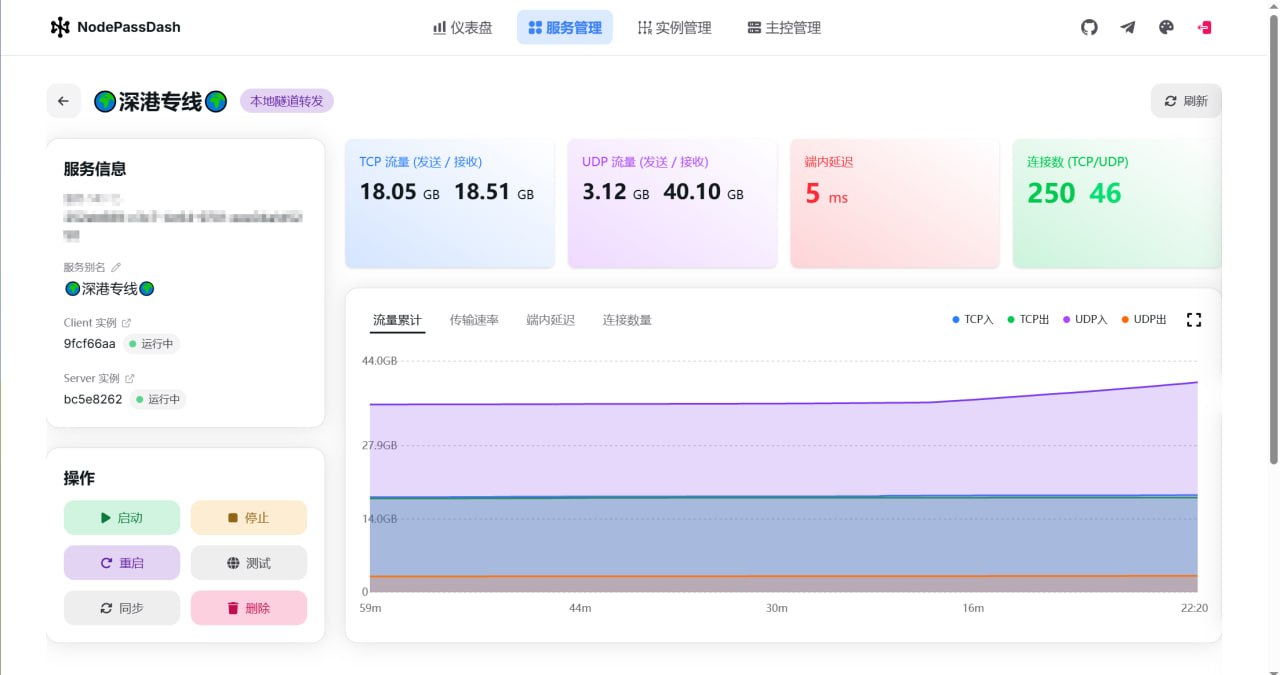Screen dimensions: 1280x675
Task: Click 运行中 status beside 9fcf66aa
Action: [x=152, y=344]
